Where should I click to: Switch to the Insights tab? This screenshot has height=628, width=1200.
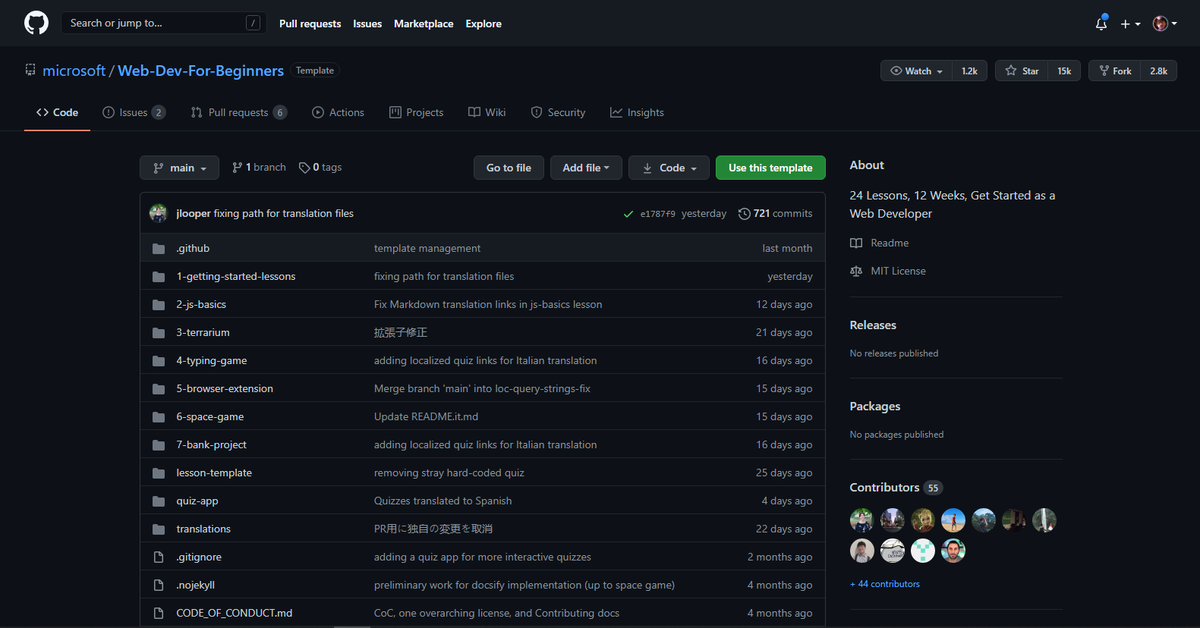pyautogui.click(x=637, y=112)
